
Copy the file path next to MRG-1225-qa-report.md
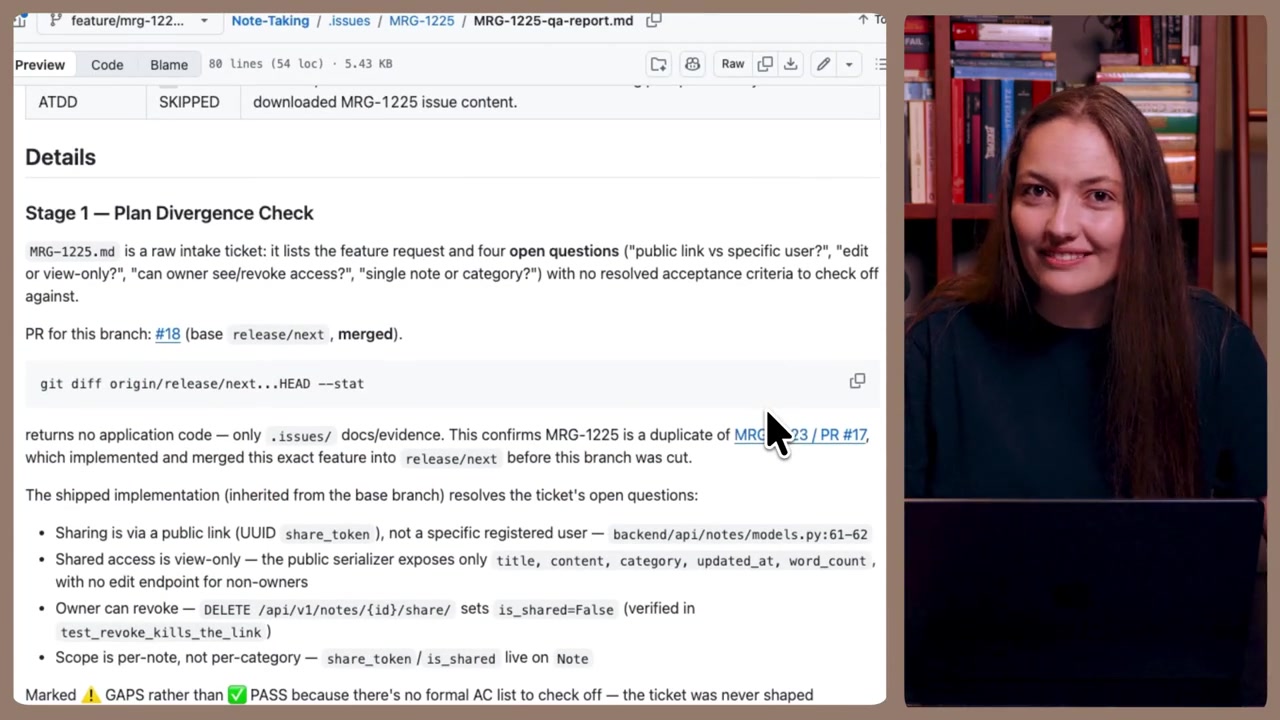pos(654,20)
